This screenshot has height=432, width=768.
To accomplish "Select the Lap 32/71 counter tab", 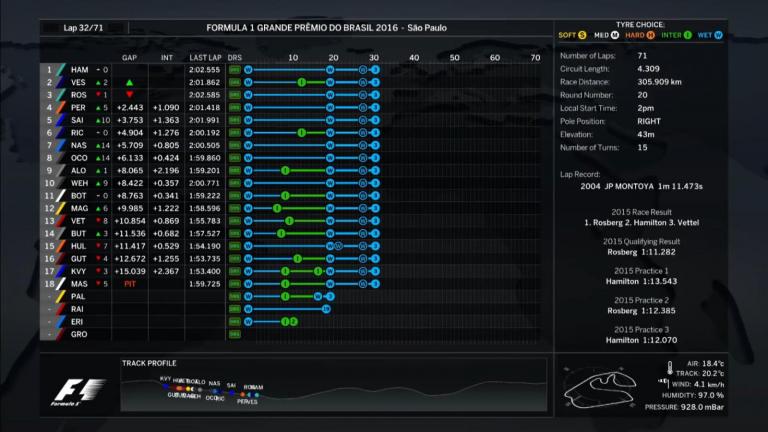I will pos(83,28).
